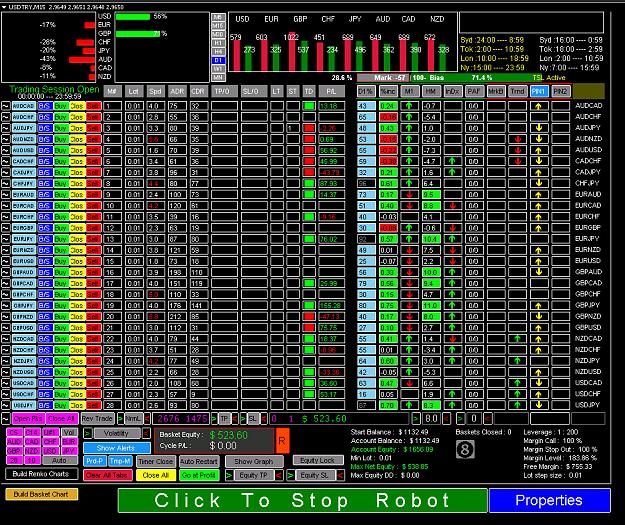Toggle the B/S button for AUDCAD
Screen dimensions: 625x525
tap(44, 106)
